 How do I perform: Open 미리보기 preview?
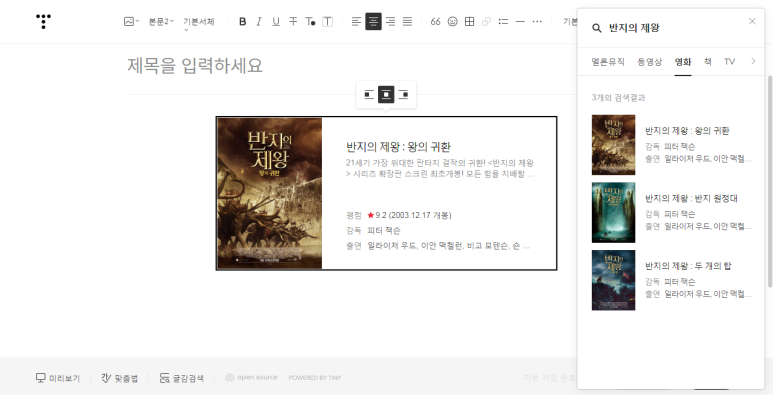[57, 378]
